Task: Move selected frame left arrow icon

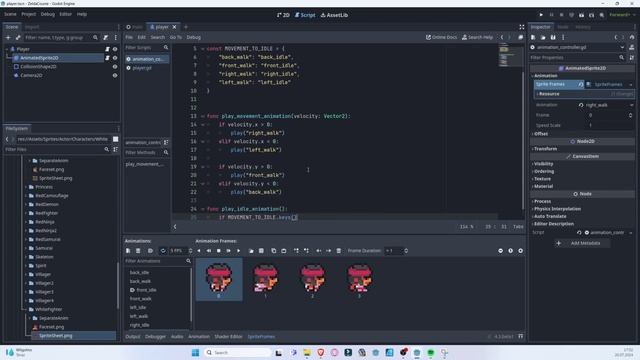Action: pos(319,251)
